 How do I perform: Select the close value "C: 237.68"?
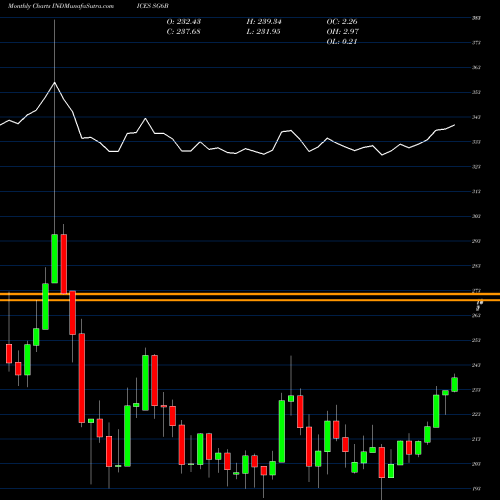pos(184,32)
